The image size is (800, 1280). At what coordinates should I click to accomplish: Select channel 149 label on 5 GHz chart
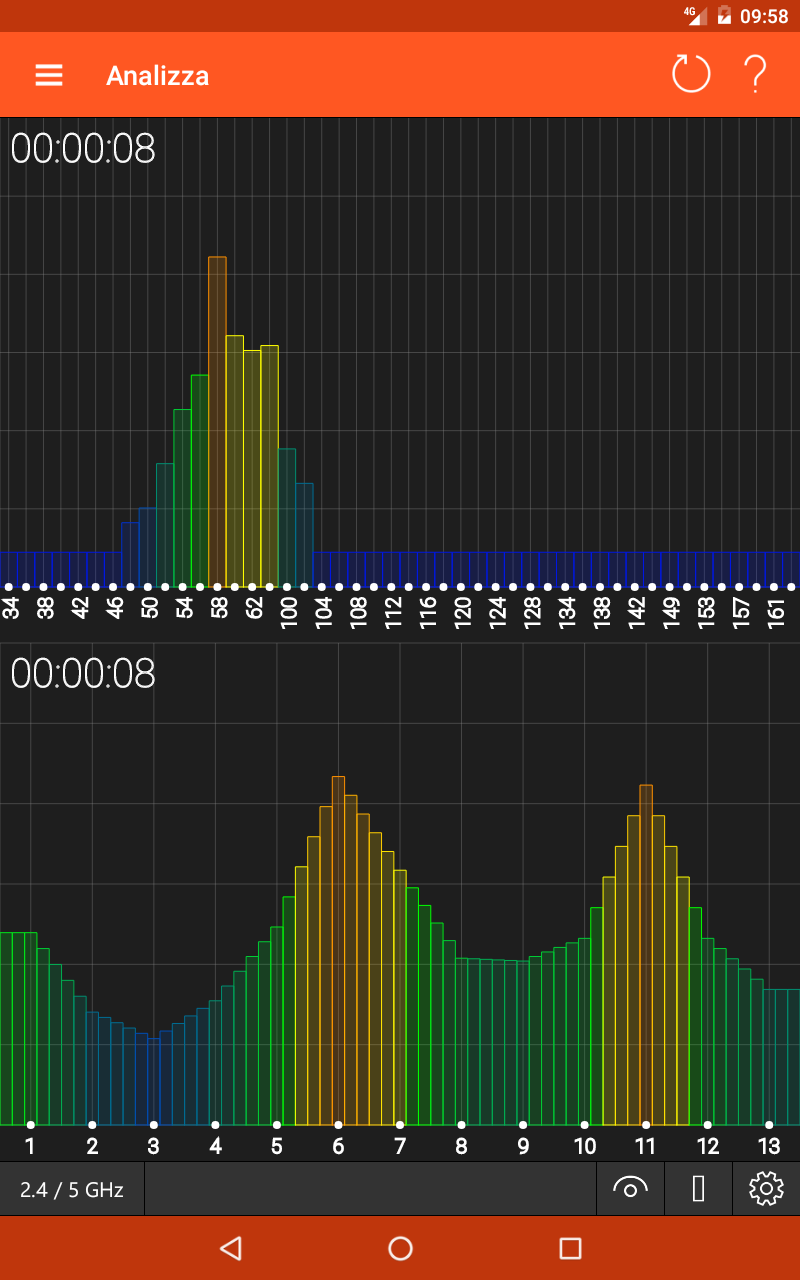[671, 612]
